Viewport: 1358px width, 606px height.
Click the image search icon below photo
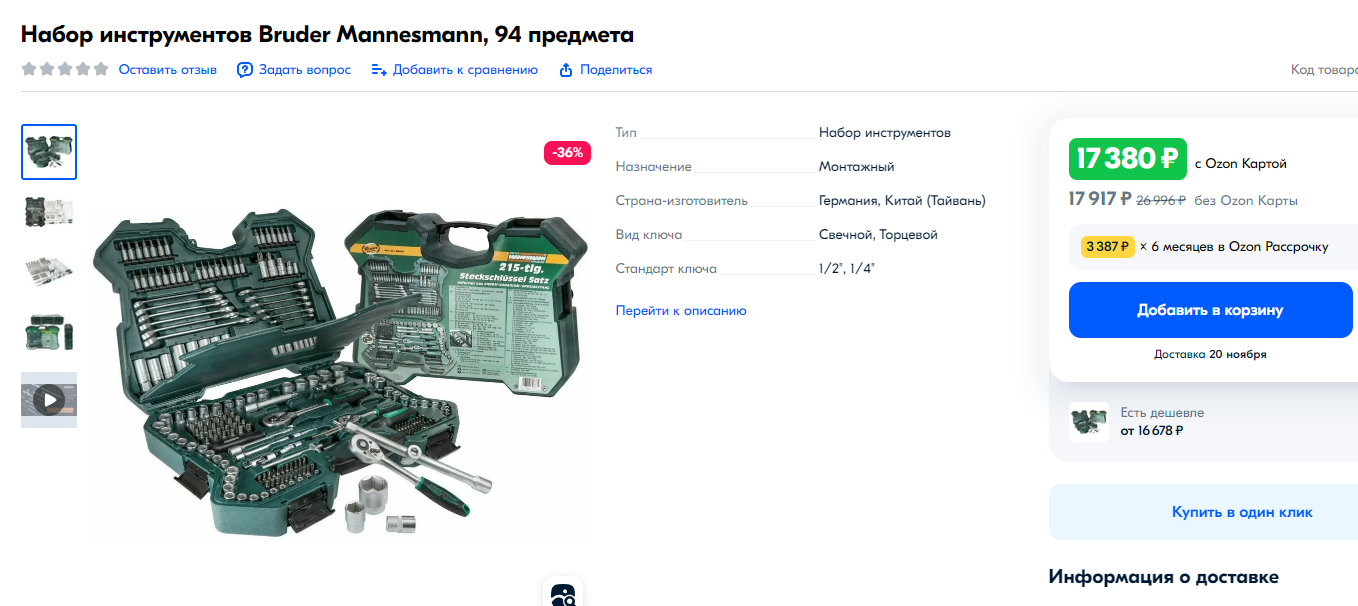point(563,595)
